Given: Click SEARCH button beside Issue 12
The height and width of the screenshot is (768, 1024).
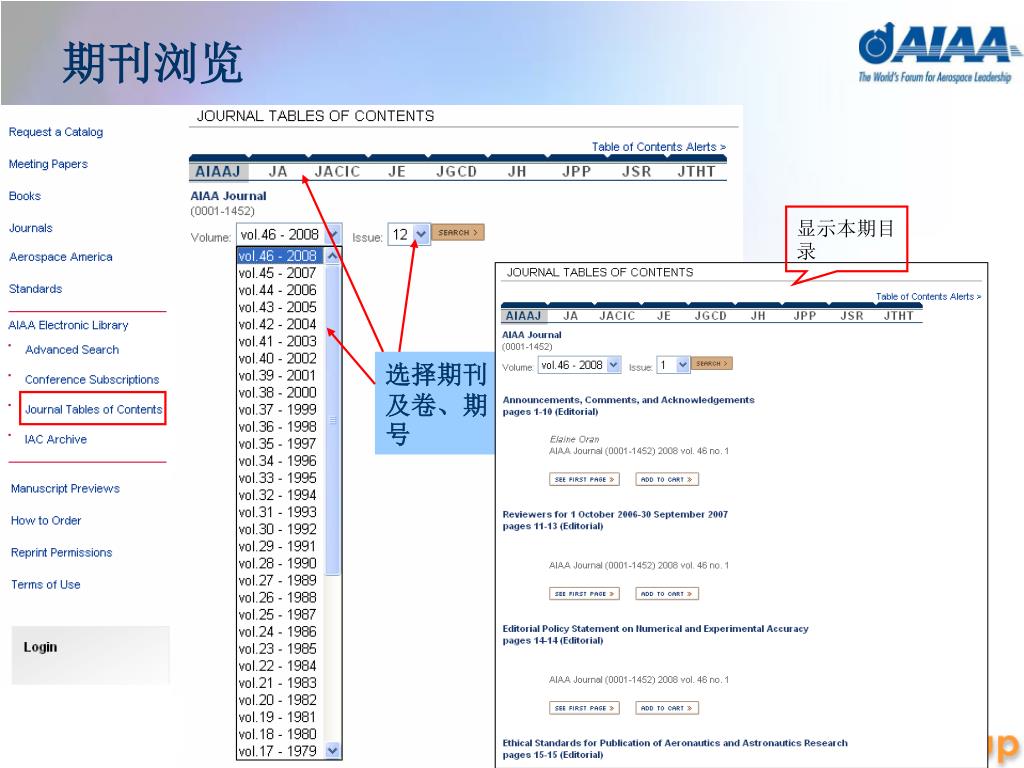Looking at the screenshot, I should tap(458, 232).
